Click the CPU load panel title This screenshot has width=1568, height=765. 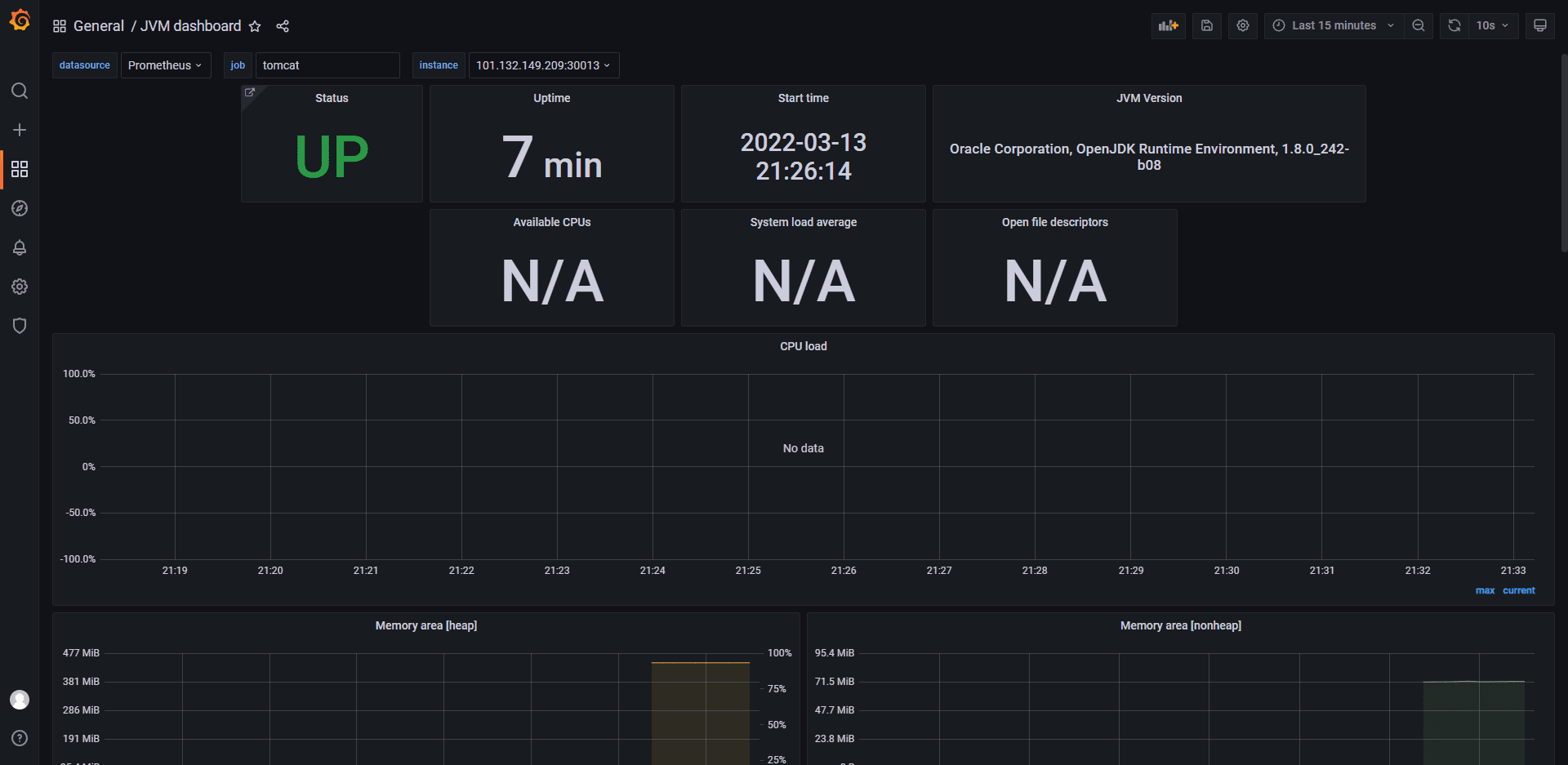pos(803,346)
